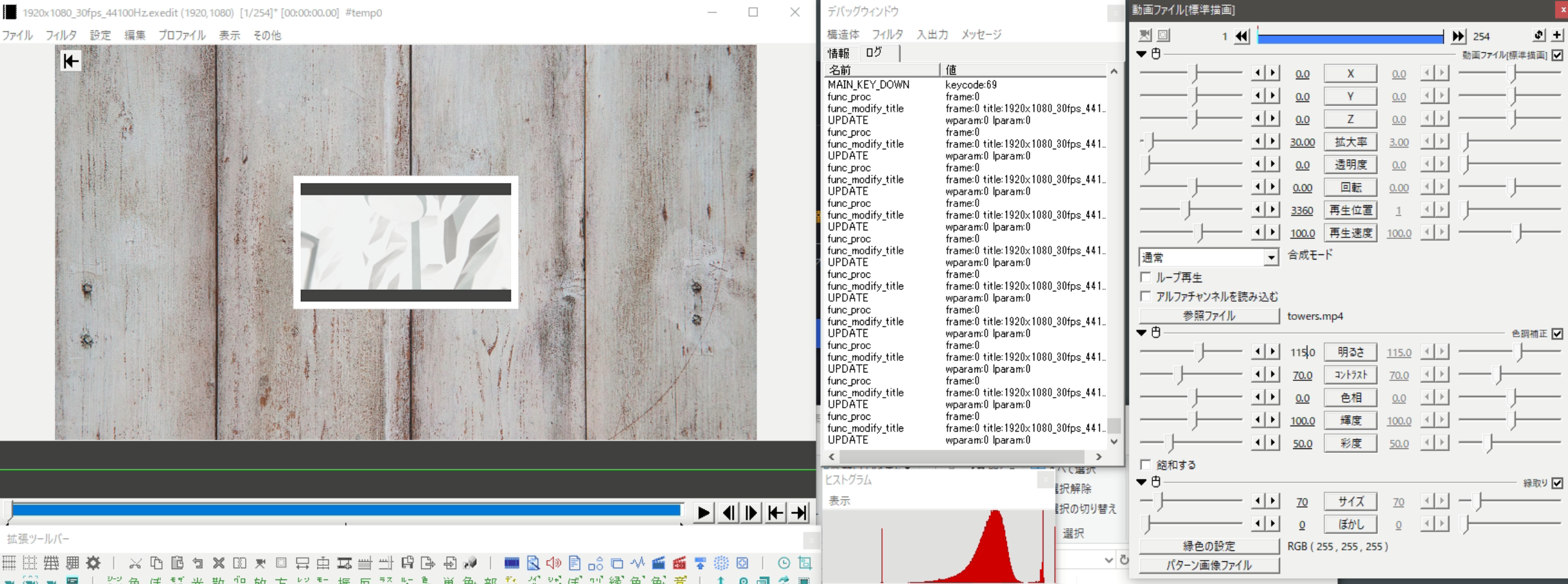1568x584 pixels.
Task: Click the scissors cut icon in 拡張ツールバー
Action: (135, 563)
